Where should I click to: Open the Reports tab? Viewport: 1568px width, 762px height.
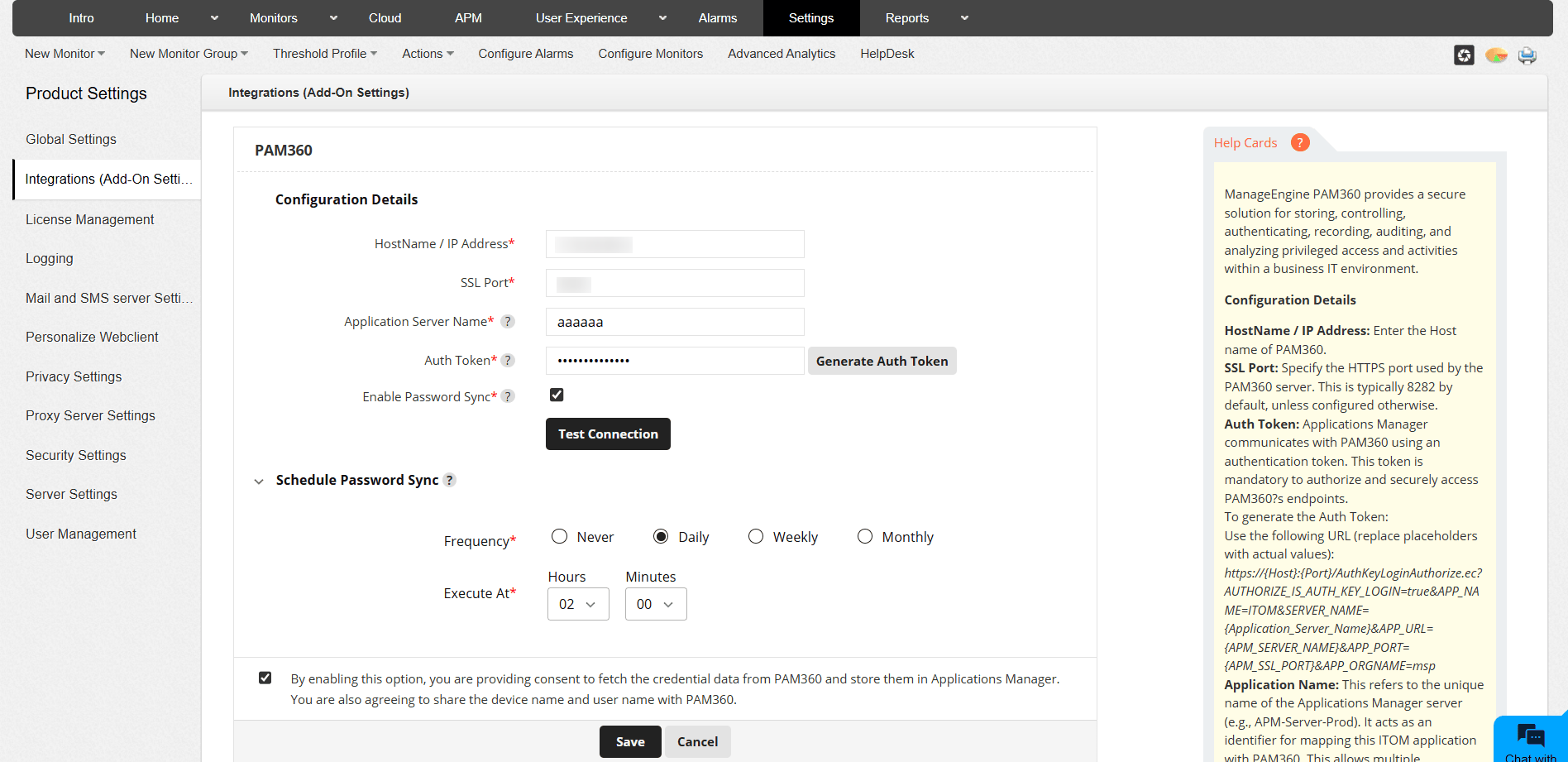(907, 18)
